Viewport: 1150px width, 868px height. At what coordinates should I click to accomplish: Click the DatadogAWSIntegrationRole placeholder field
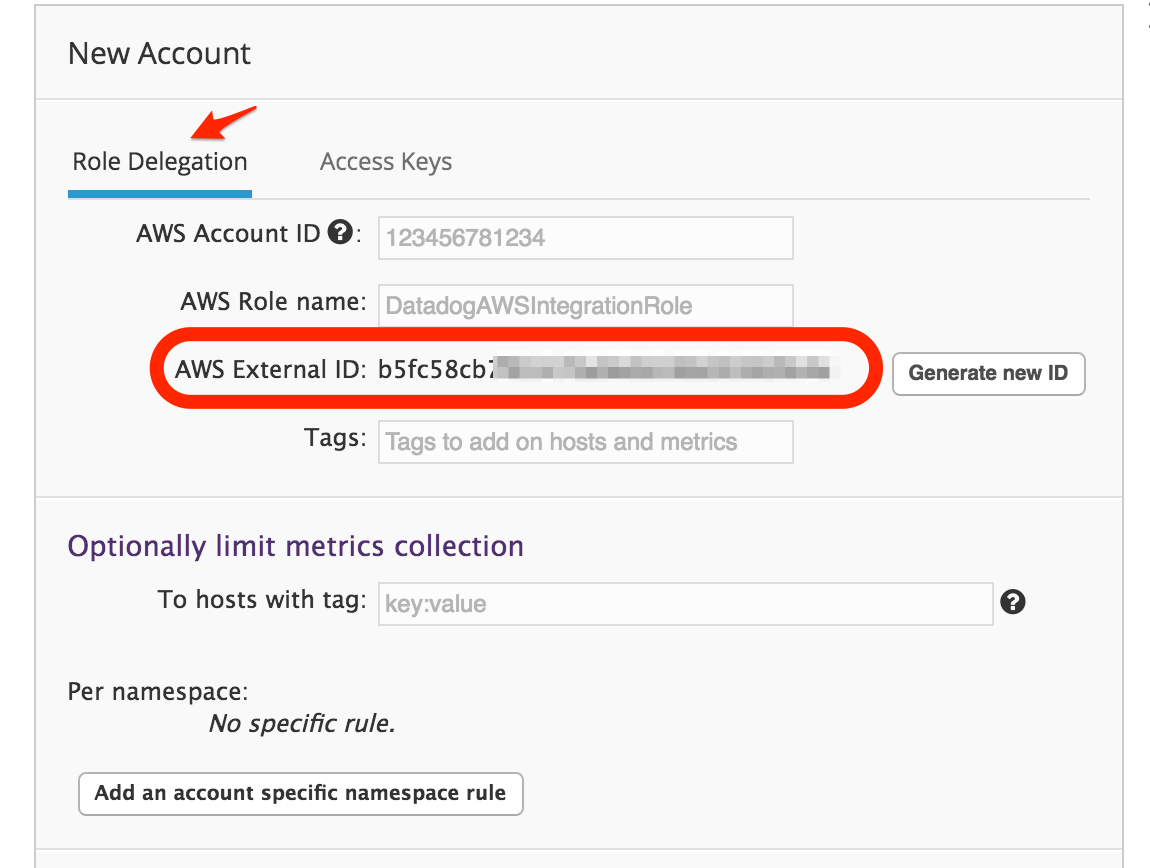tap(585, 306)
